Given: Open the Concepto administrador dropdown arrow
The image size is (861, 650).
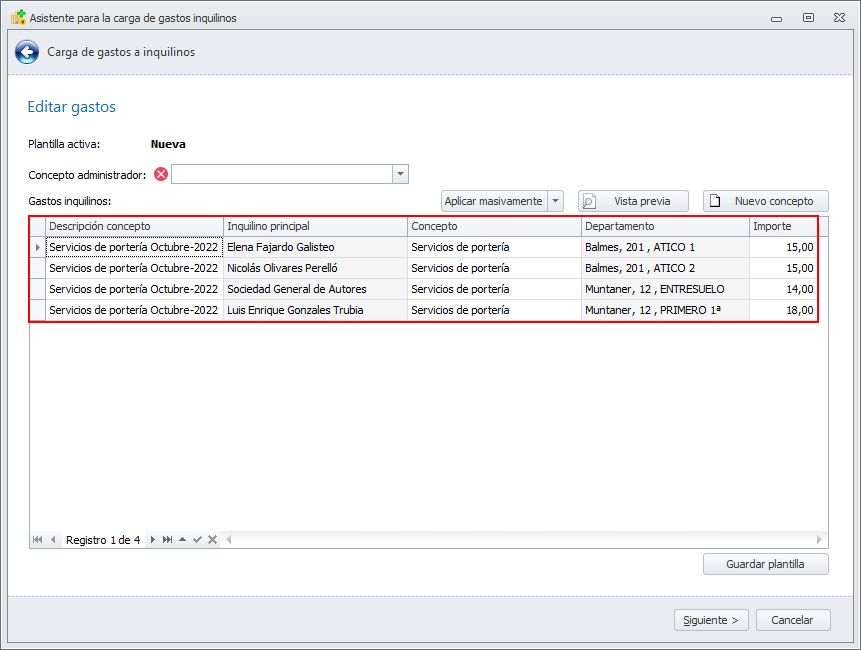Looking at the screenshot, I should coord(400,174).
